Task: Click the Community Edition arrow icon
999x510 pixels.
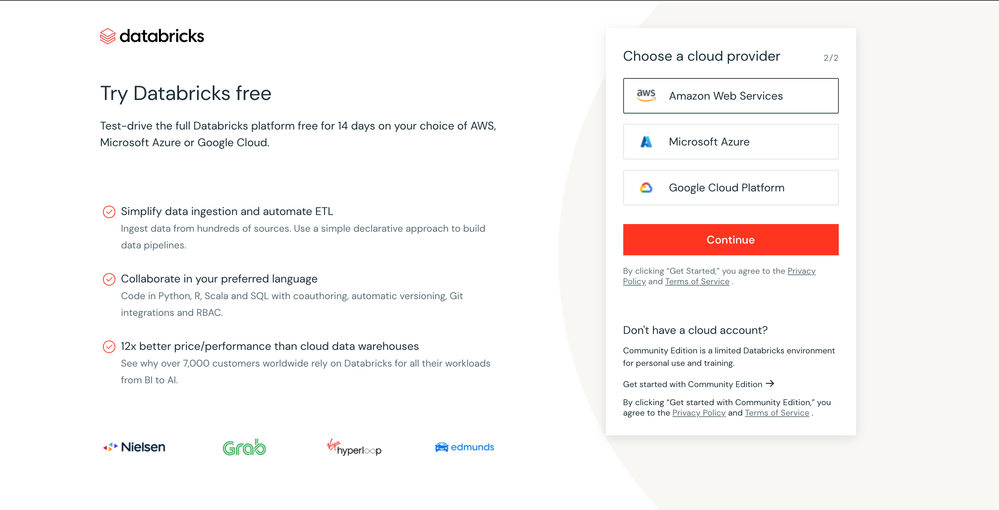Action: pyautogui.click(x=770, y=384)
